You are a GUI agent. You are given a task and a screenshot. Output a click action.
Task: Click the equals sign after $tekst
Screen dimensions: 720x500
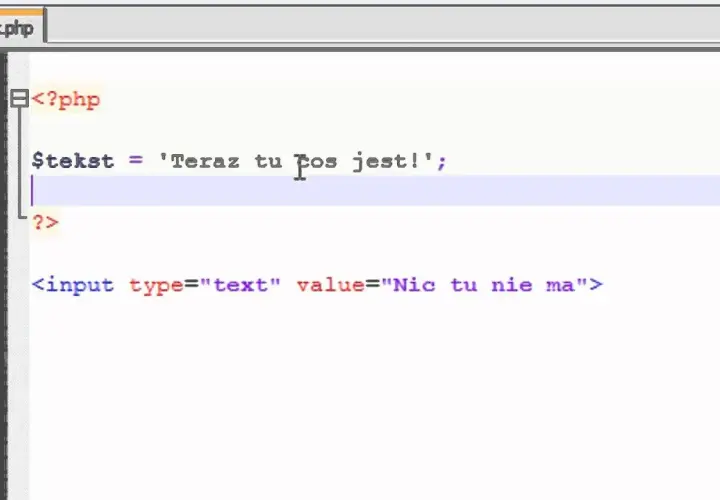pyautogui.click(x=136, y=161)
